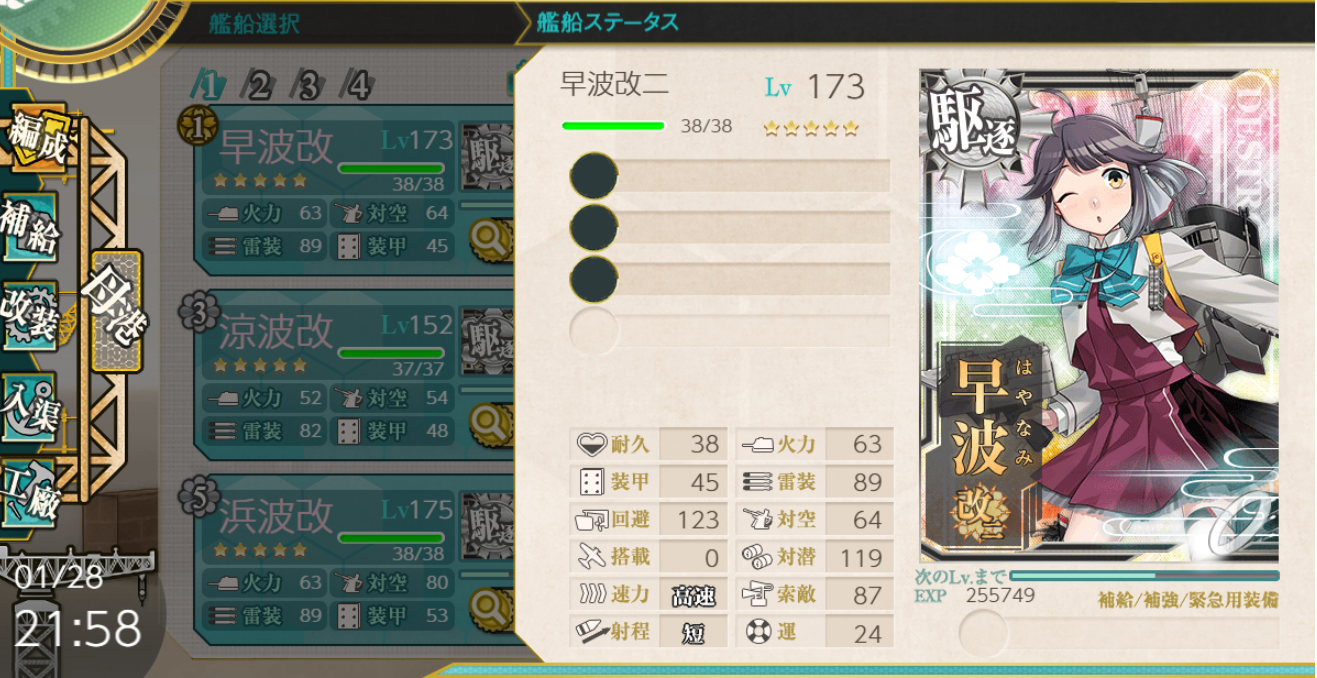Switch to fleet tab 4
The width and height of the screenshot is (1317, 678).
pyautogui.click(x=358, y=85)
